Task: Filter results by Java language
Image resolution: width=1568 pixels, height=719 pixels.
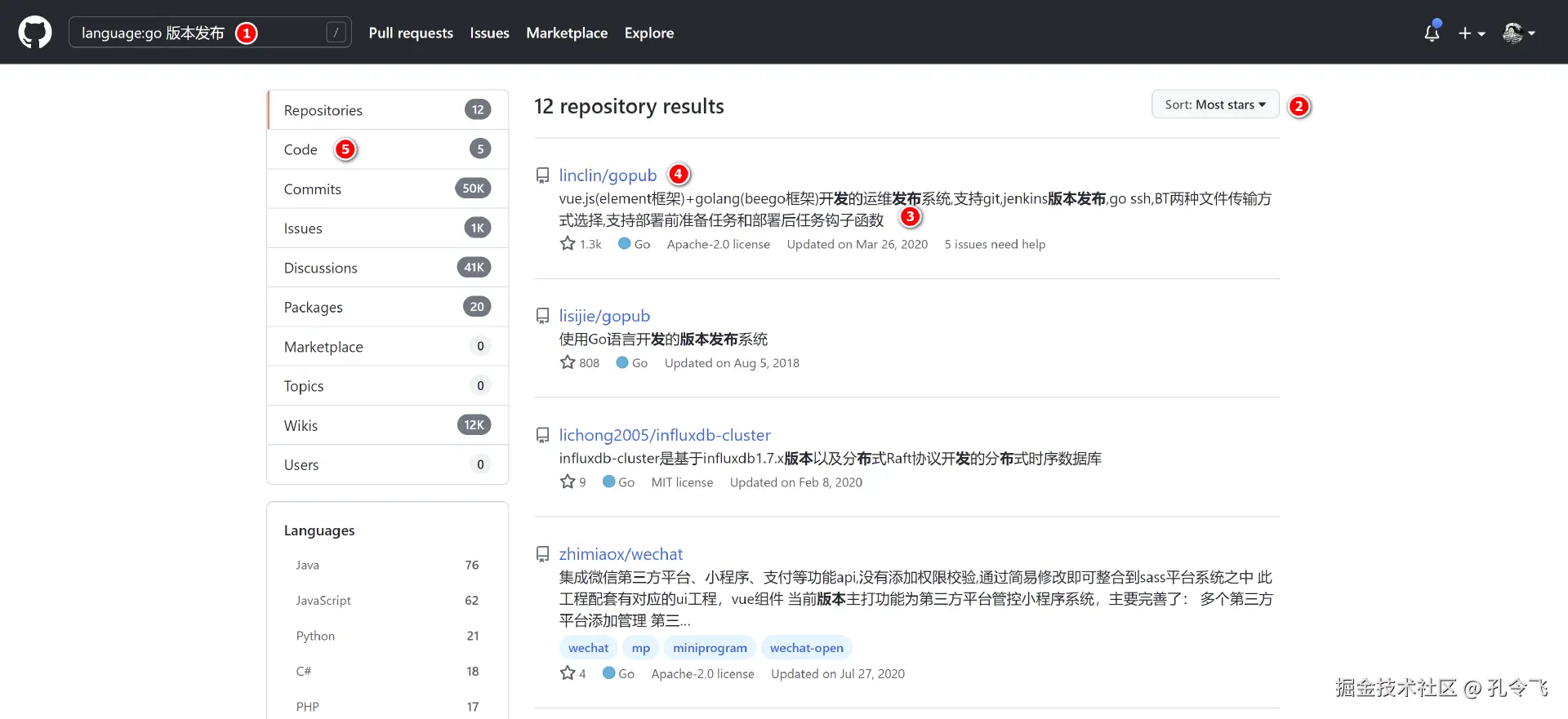Action: (x=388, y=565)
